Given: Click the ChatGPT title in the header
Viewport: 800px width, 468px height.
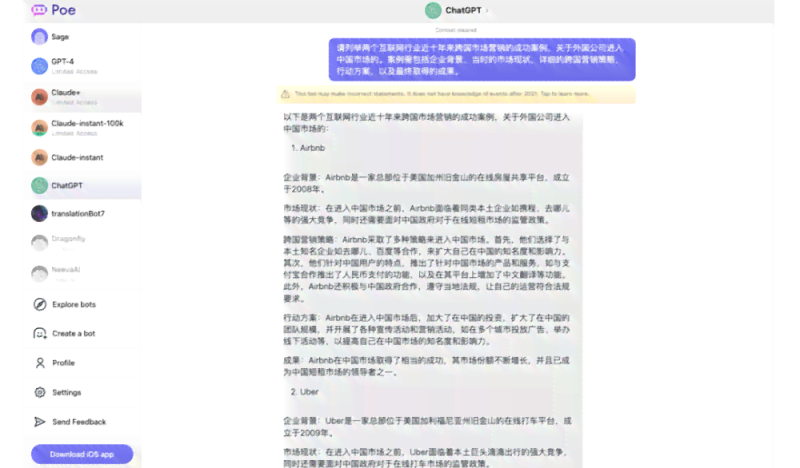Looking at the screenshot, I should [x=463, y=10].
